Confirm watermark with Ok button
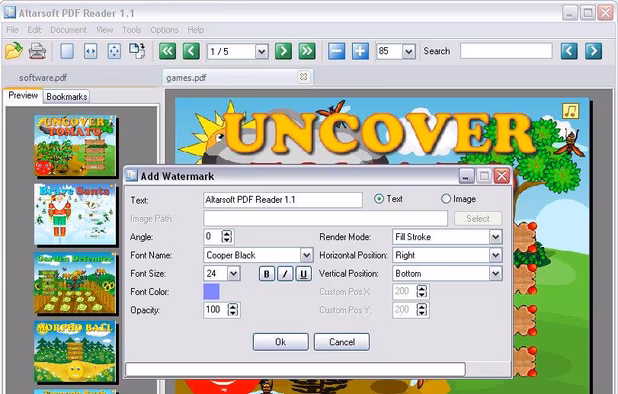618x394 pixels. tap(281, 342)
